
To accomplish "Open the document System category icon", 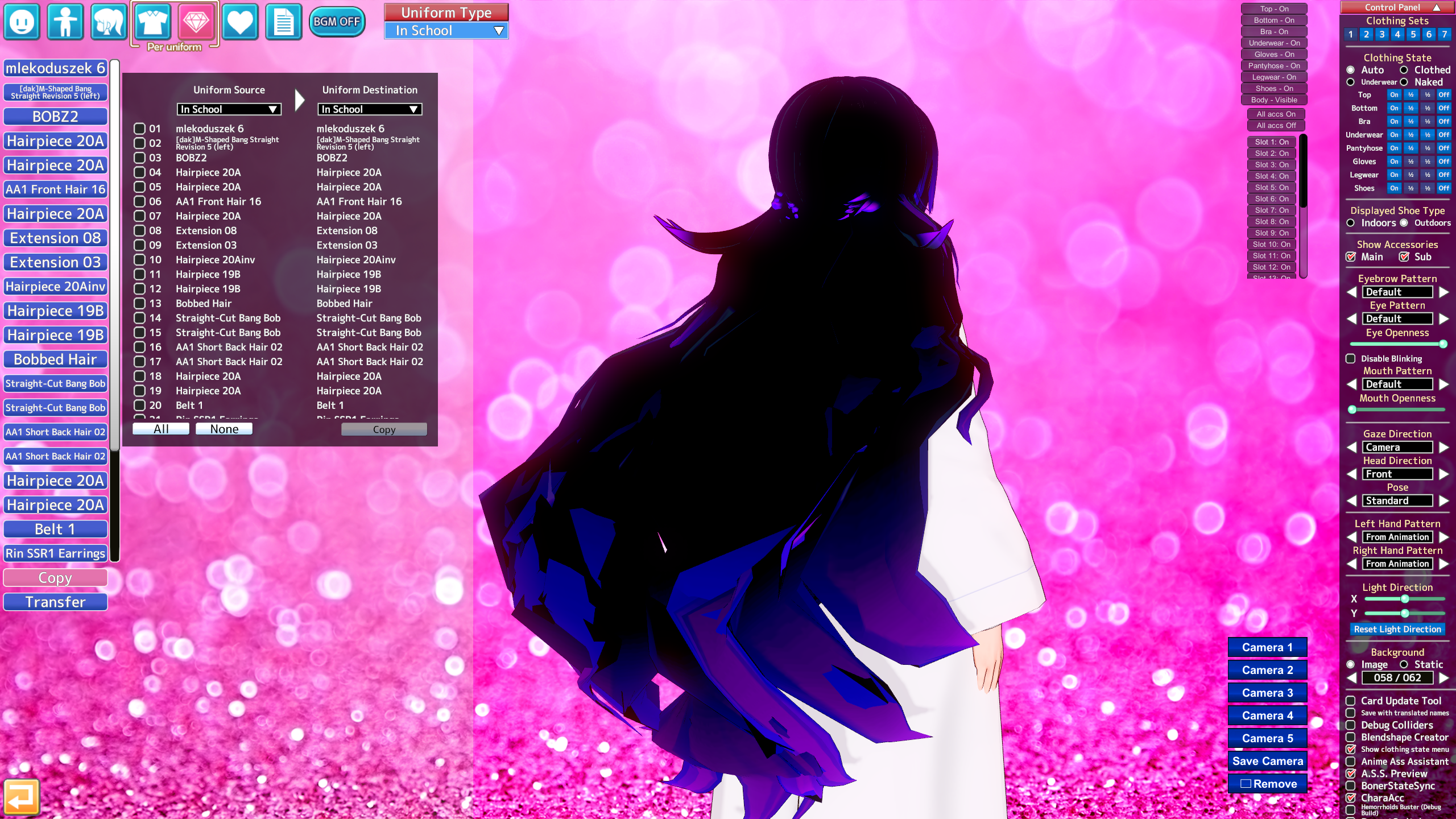I will [284, 22].
